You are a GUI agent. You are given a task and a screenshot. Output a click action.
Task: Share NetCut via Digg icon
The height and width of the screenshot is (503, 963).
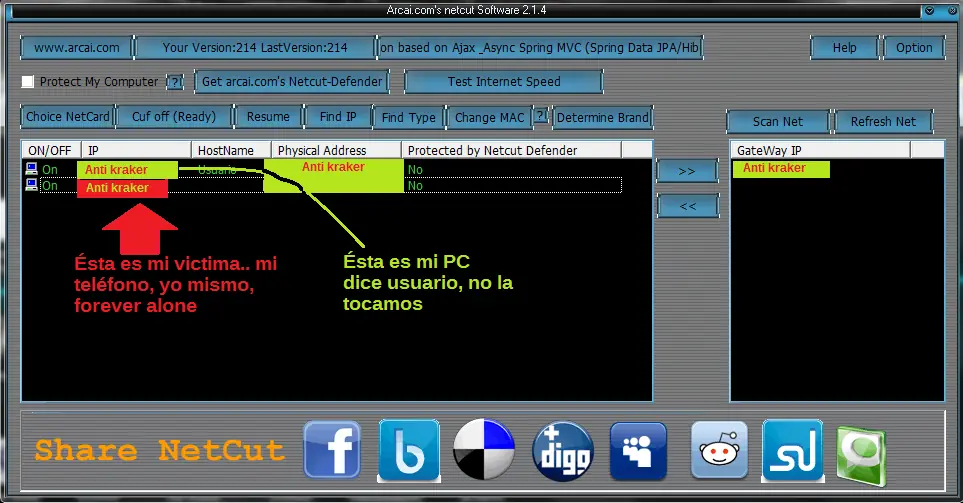[563, 451]
